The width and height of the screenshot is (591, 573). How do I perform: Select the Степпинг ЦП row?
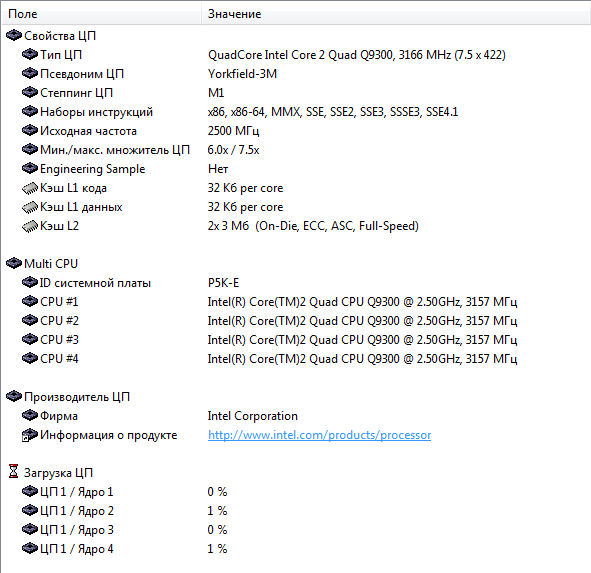coord(296,93)
